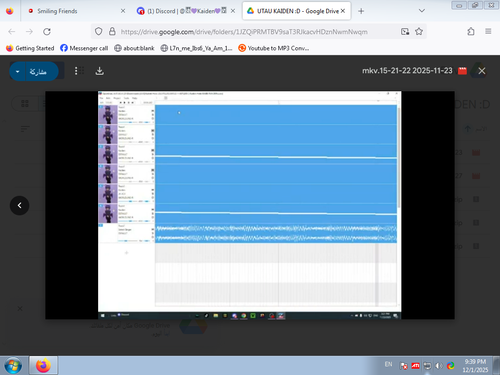The image size is (500, 375).
Task: Open the Messenger call bookmark
Action: 84,48
